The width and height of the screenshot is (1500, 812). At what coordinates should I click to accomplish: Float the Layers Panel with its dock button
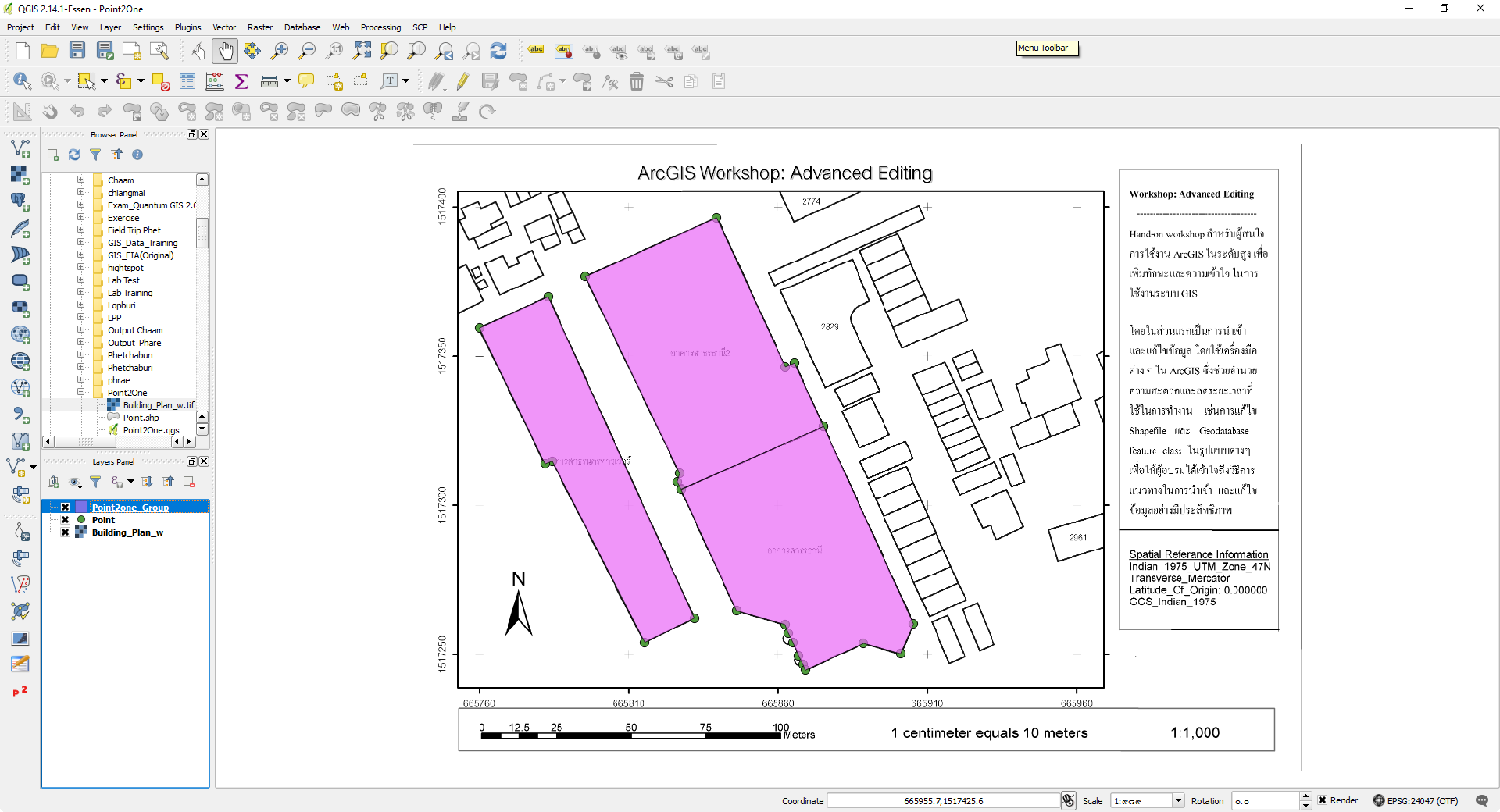192,461
